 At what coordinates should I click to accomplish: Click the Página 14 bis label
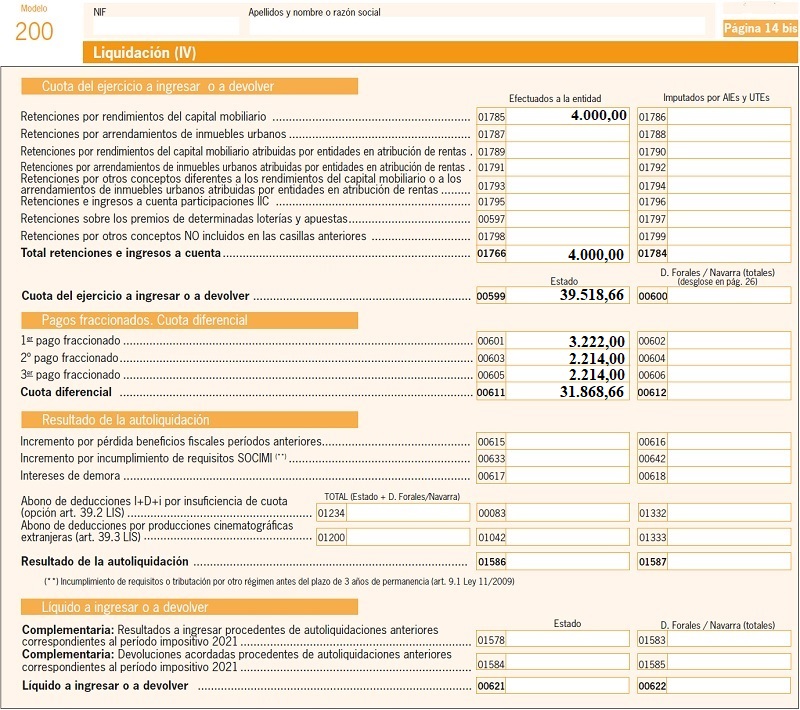pos(760,28)
